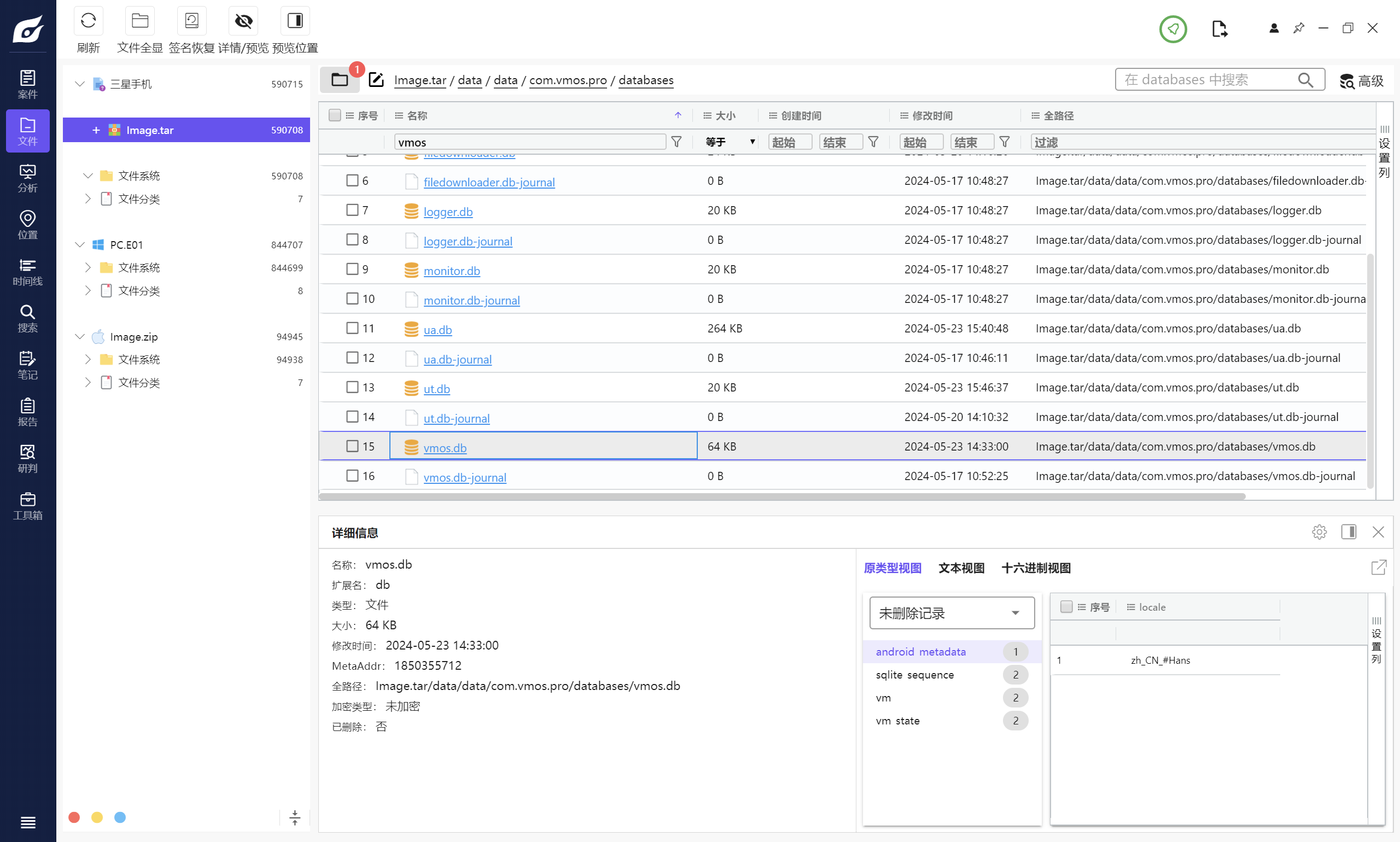Image resolution: width=1400 pixels, height=842 pixels.
Task: Switch to the 十六进制视图 tab
Action: pyautogui.click(x=1036, y=568)
